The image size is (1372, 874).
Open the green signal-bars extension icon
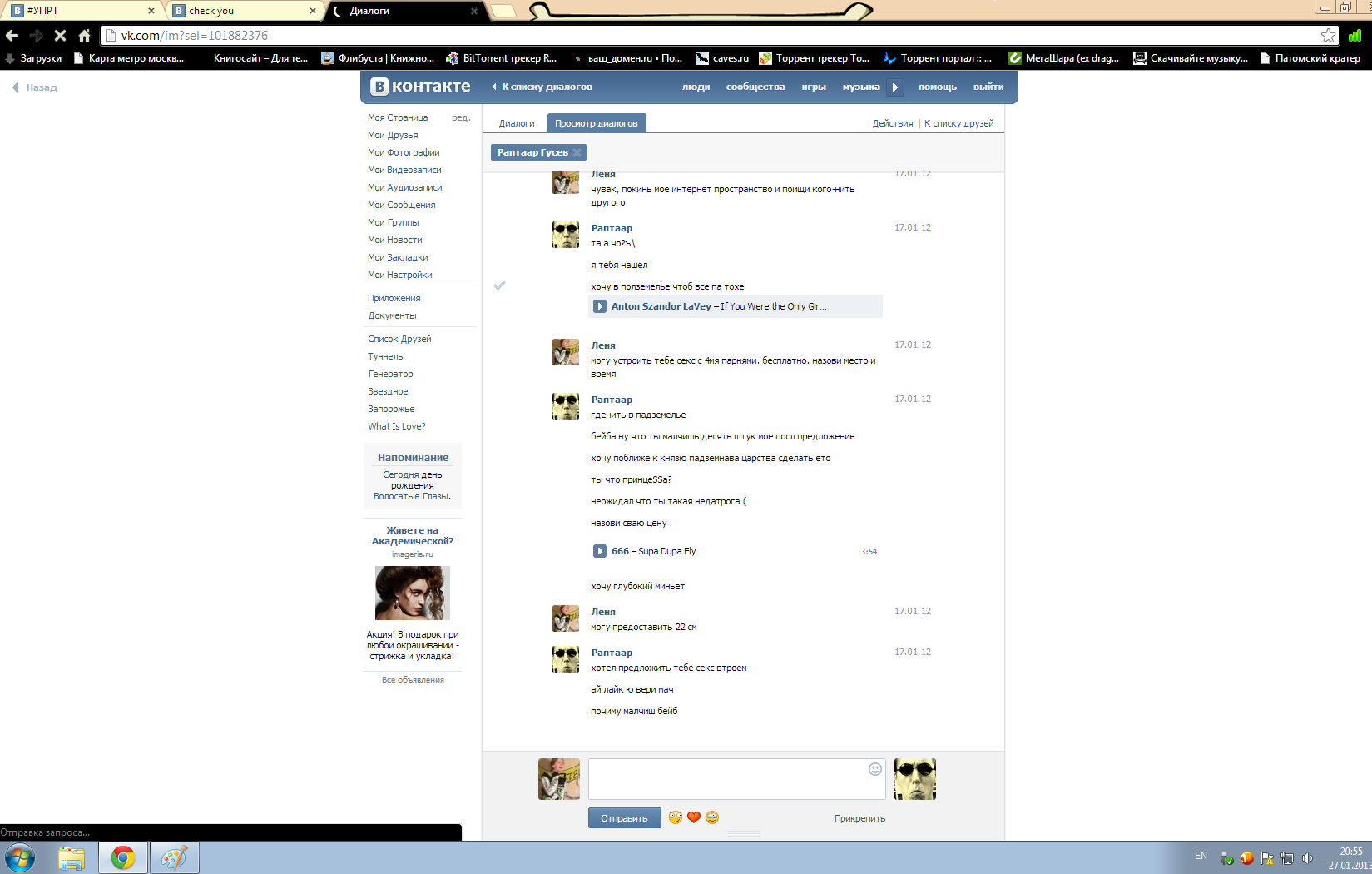pos(1355,36)
